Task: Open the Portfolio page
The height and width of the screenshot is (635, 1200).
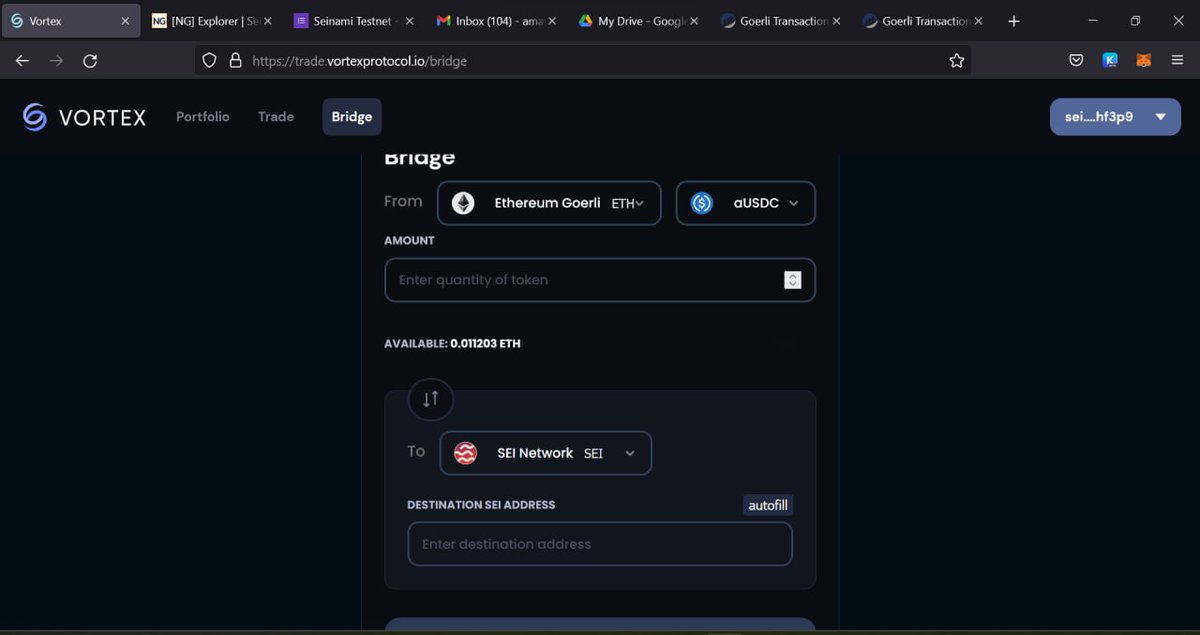Action: (x=203, y=117)
